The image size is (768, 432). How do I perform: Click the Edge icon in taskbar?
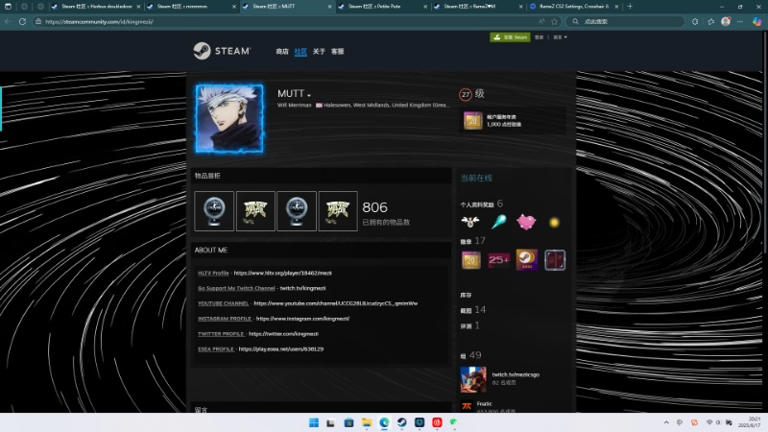click(384, 423)
